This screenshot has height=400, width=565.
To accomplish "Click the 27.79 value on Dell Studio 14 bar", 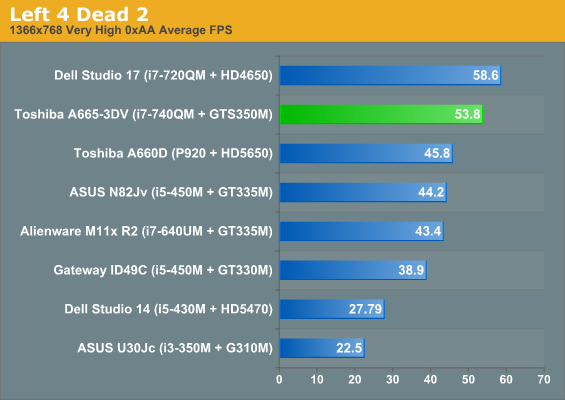I will [x=365, y=309].
